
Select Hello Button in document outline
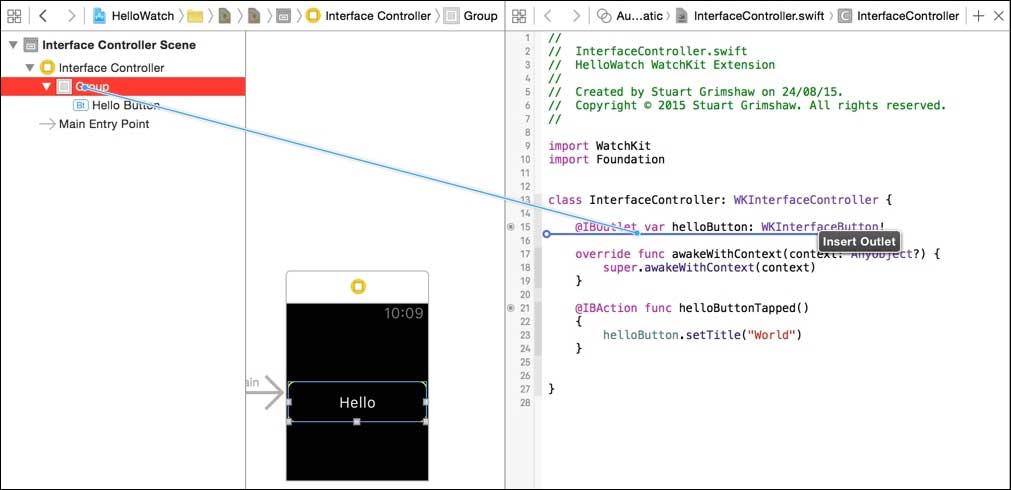(x=125, y=105)
